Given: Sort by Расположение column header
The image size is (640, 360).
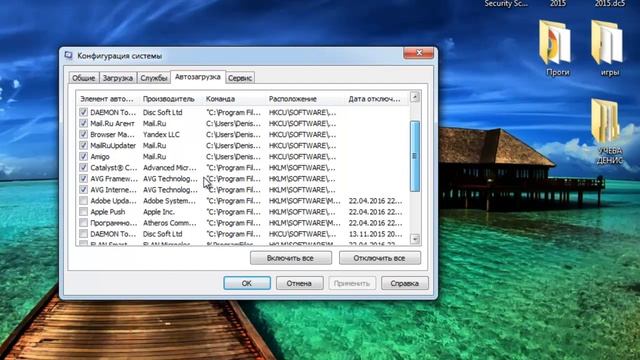Looking at the screenshot, I should (x=305, y=99).
